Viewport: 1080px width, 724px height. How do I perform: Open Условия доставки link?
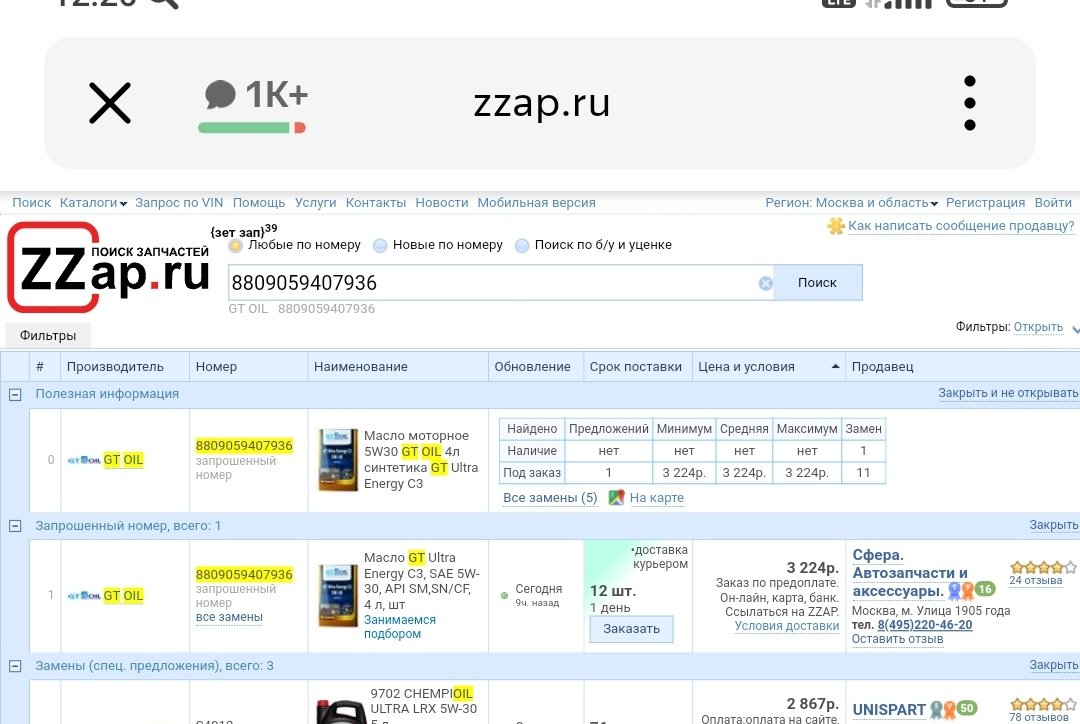point(787,626)
